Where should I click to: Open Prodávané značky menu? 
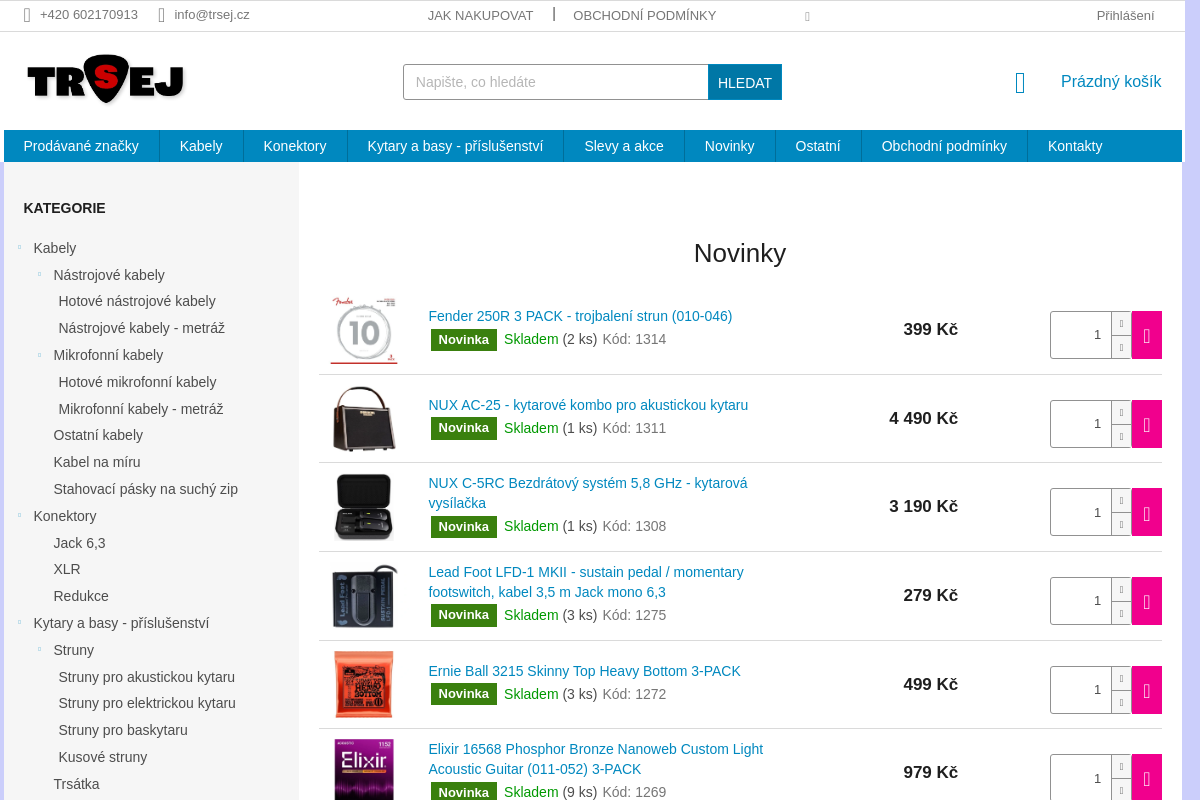pos(81,146)
